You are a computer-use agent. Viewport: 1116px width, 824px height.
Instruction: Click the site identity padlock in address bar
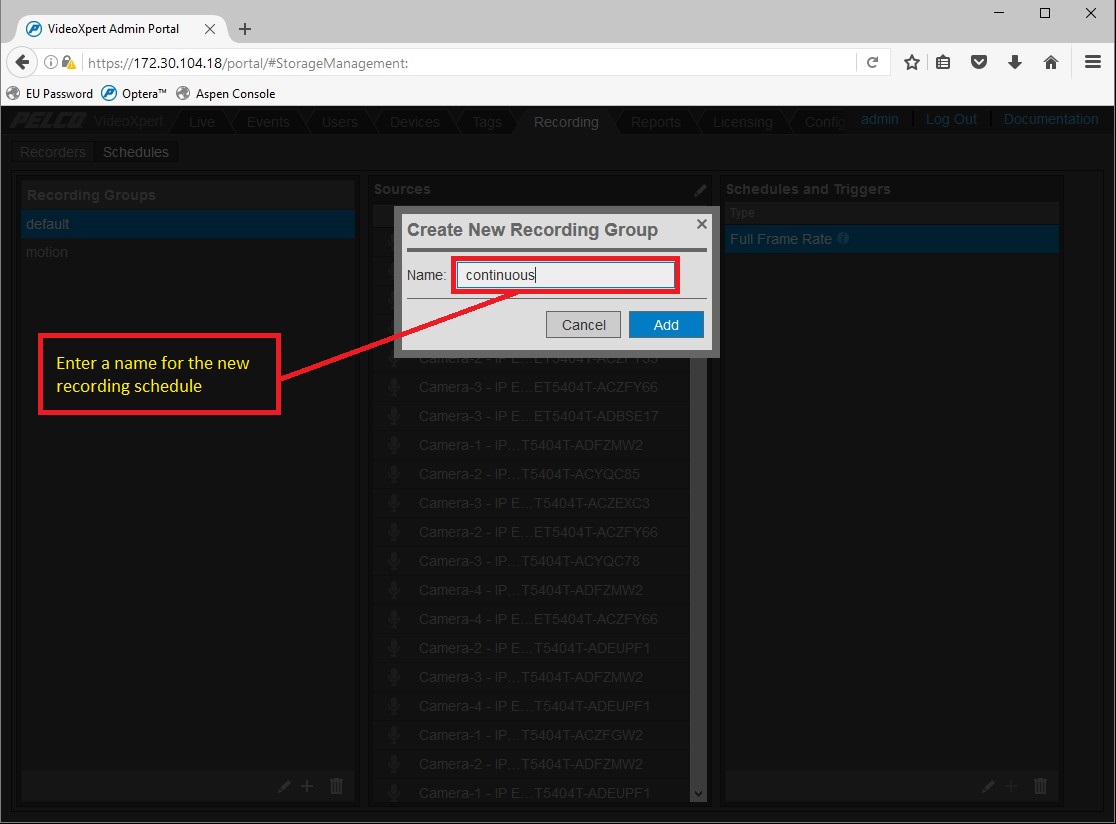[x=66, y=61]
